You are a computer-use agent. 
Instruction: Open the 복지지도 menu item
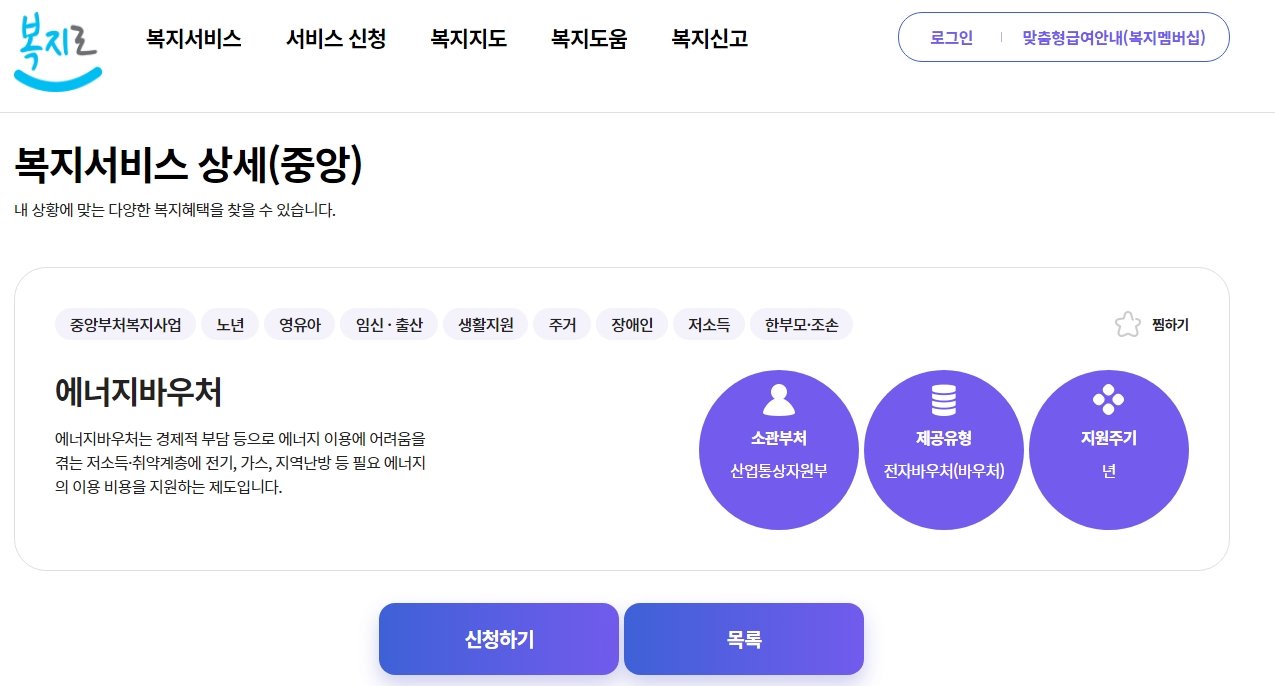click(x=467, y=38)
